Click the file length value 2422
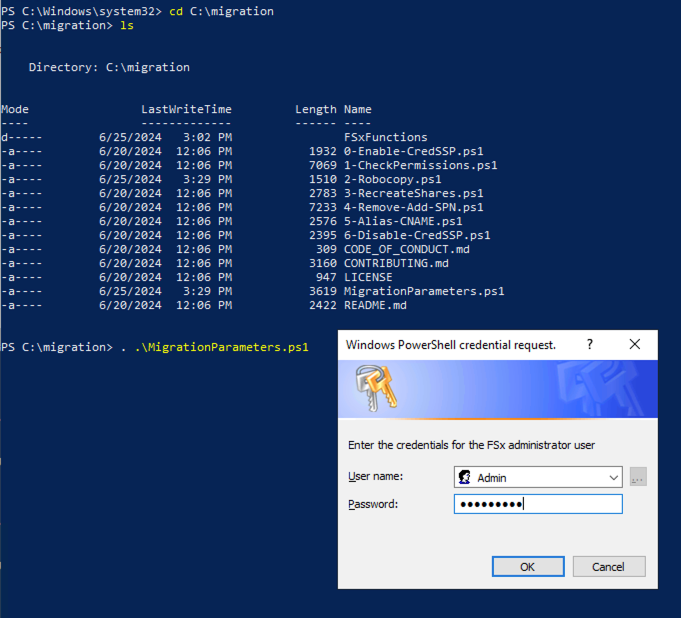This screenshot has height=618, width=681. click(323, 305)
